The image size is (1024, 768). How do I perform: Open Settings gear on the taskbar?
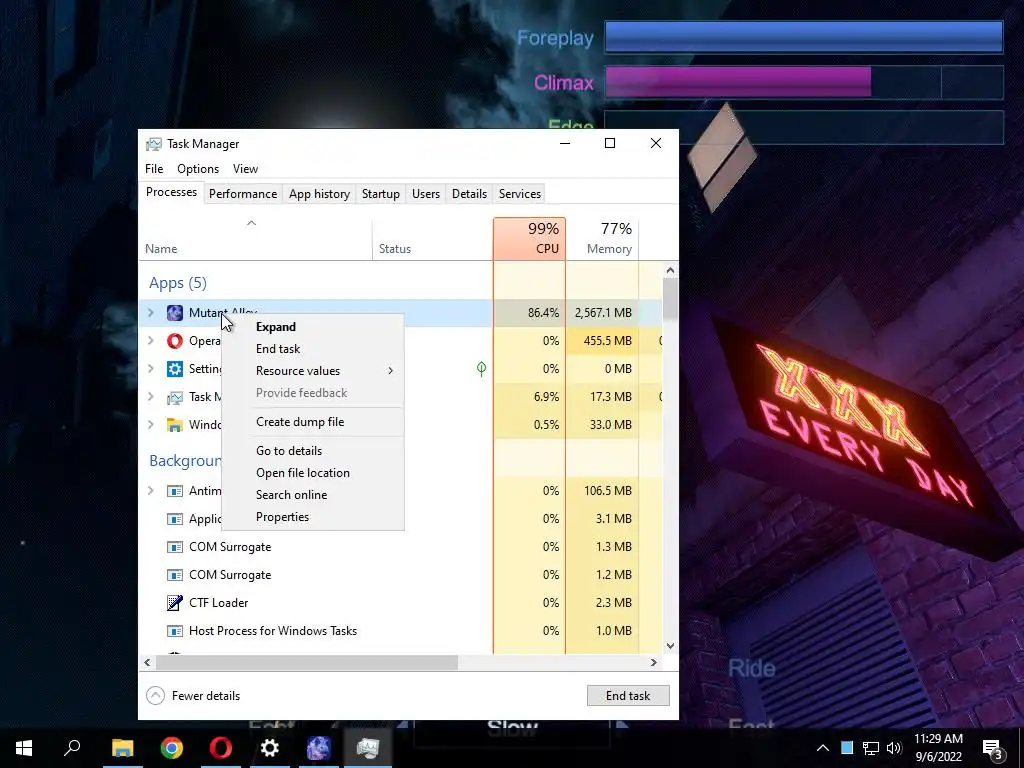point(270,748)
